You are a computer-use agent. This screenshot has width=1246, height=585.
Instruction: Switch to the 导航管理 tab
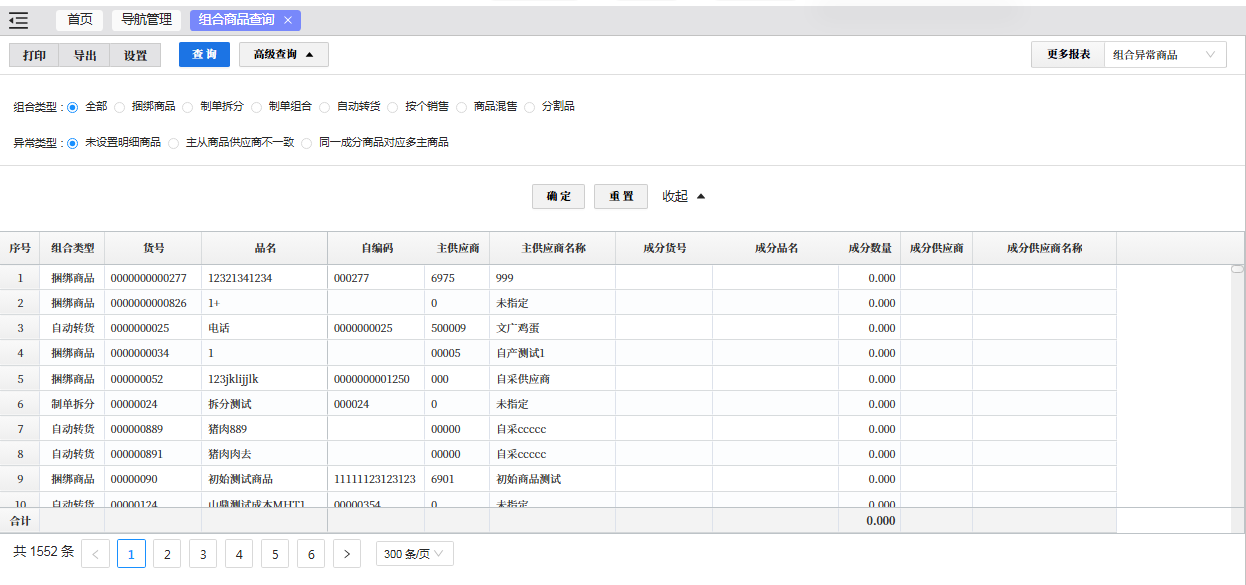point(146,20)
